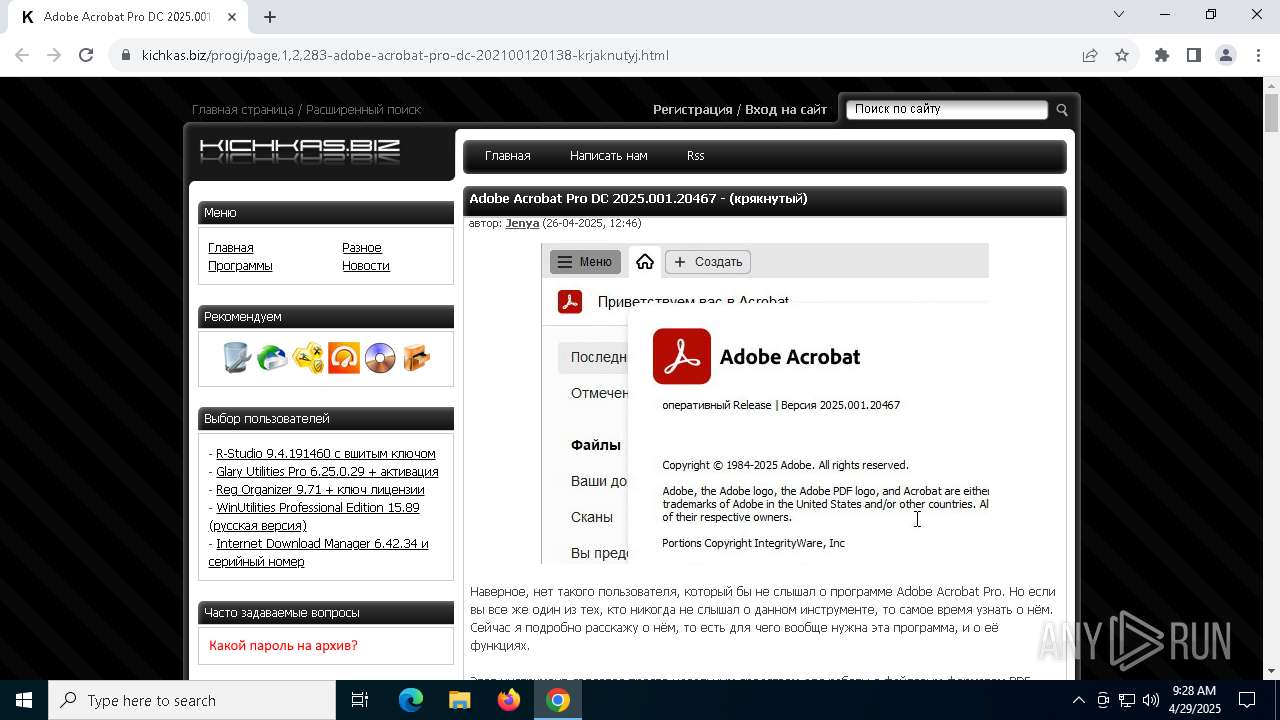The image size is (1280, 720).
Task: Open Новости in the sidebar menu
Action: pyautogui.click(x=366, y=266)
